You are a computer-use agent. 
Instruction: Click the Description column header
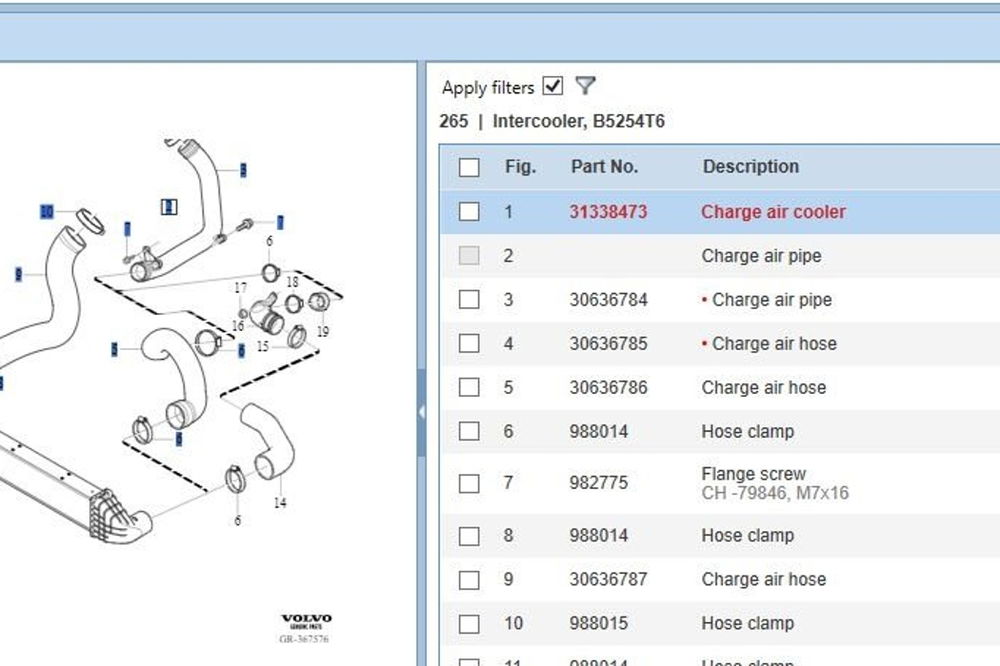750,167
